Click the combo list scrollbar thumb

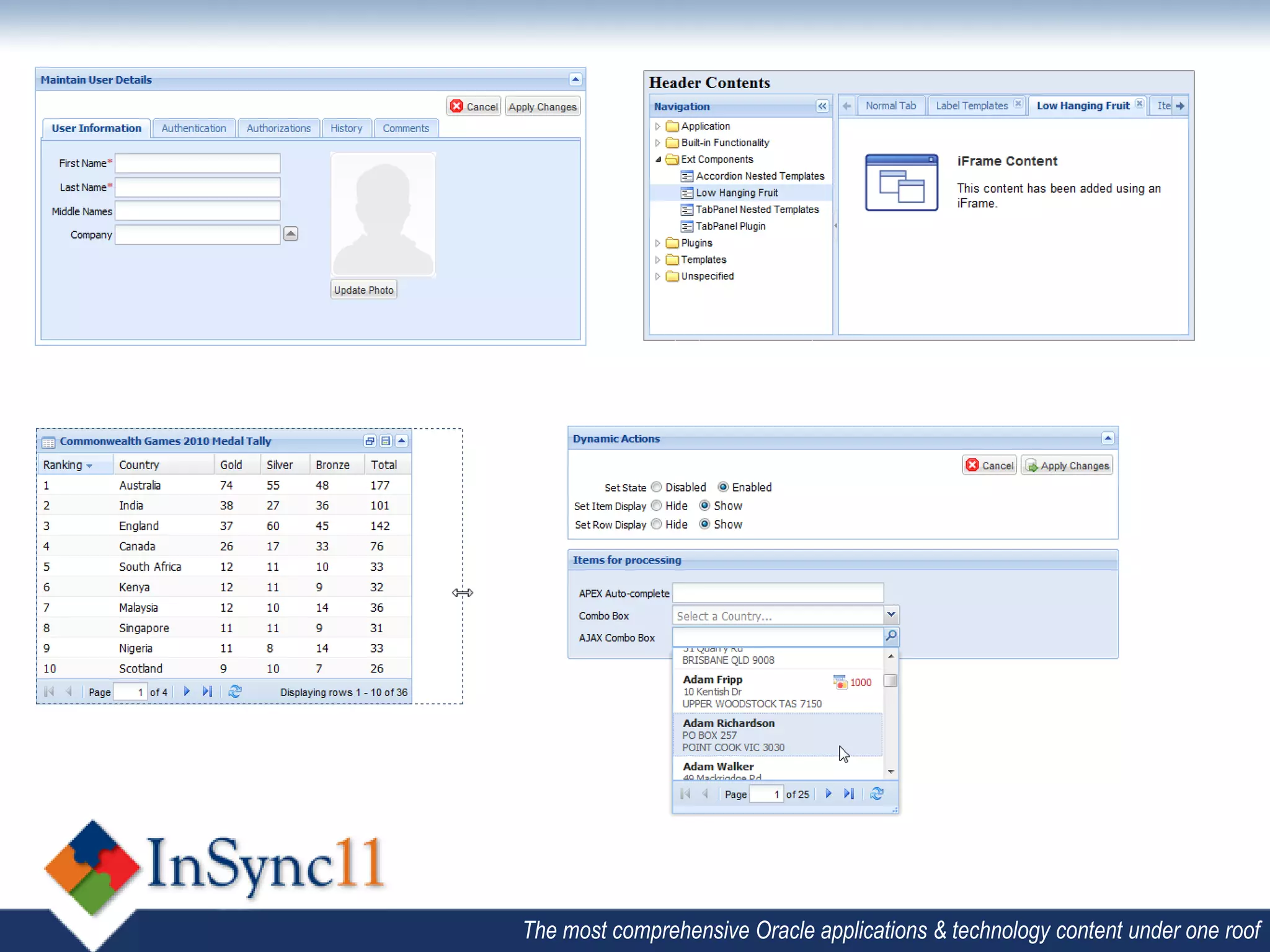pyautogui.click(x=890, y=681)
